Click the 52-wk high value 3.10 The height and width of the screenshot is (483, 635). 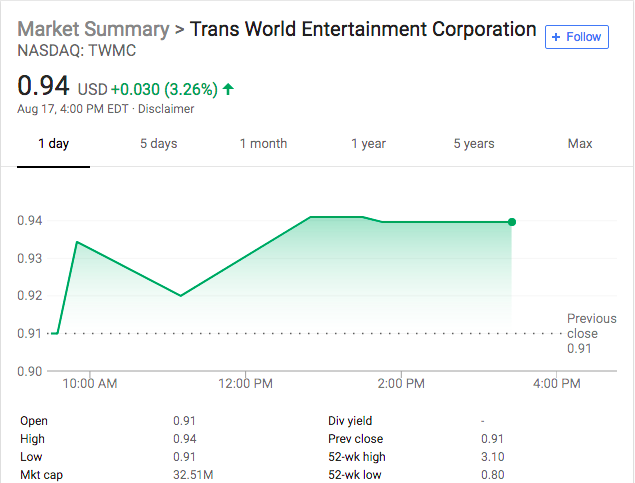pos(493,457)
